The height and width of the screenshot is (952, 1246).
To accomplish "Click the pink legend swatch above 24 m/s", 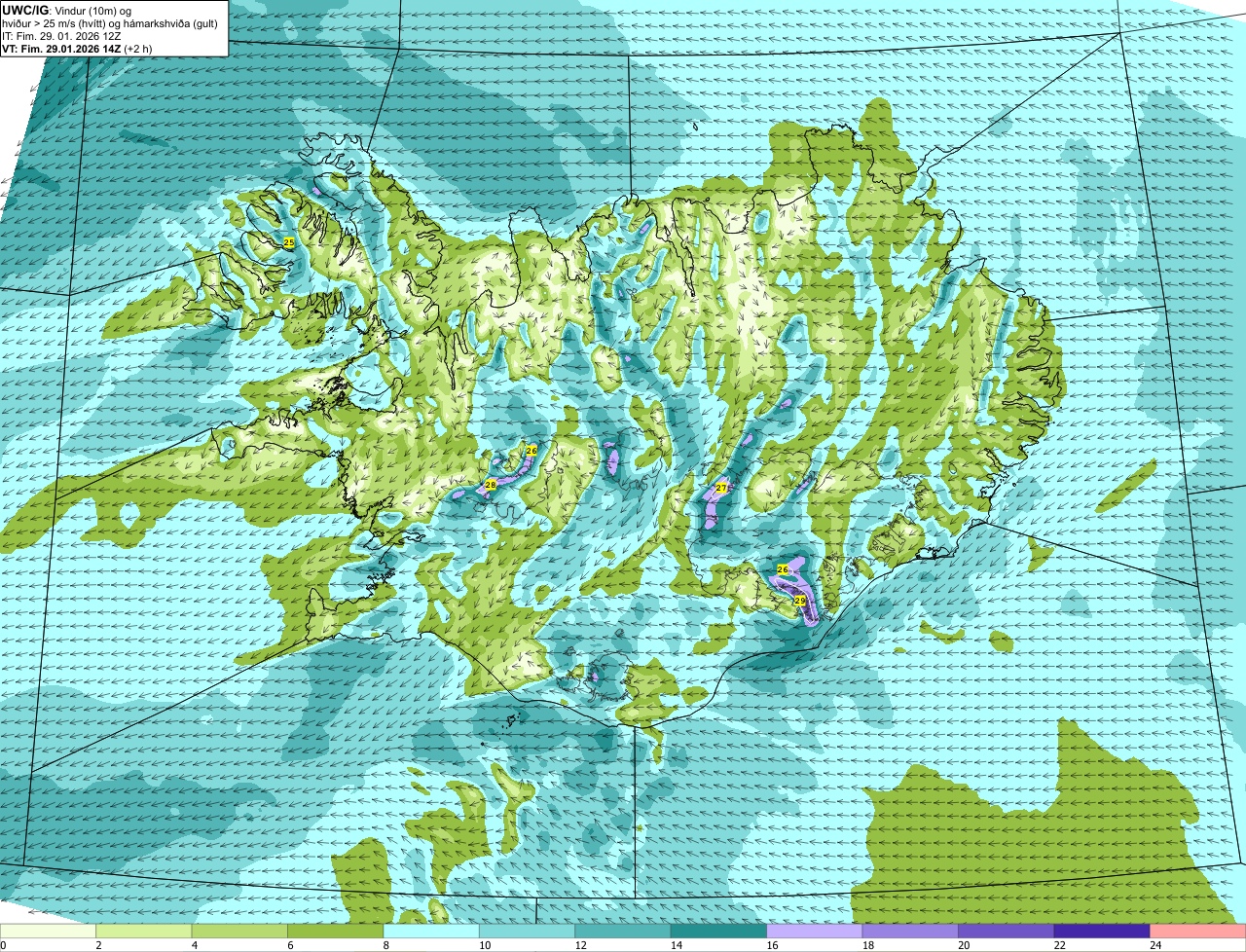I will click(x=1198, y=931).
